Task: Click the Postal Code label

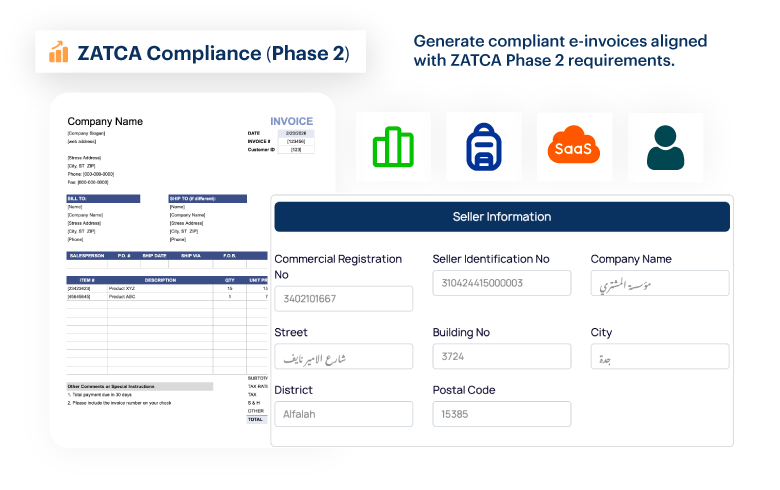Action: pyautogui.click(x=464, y=390)
